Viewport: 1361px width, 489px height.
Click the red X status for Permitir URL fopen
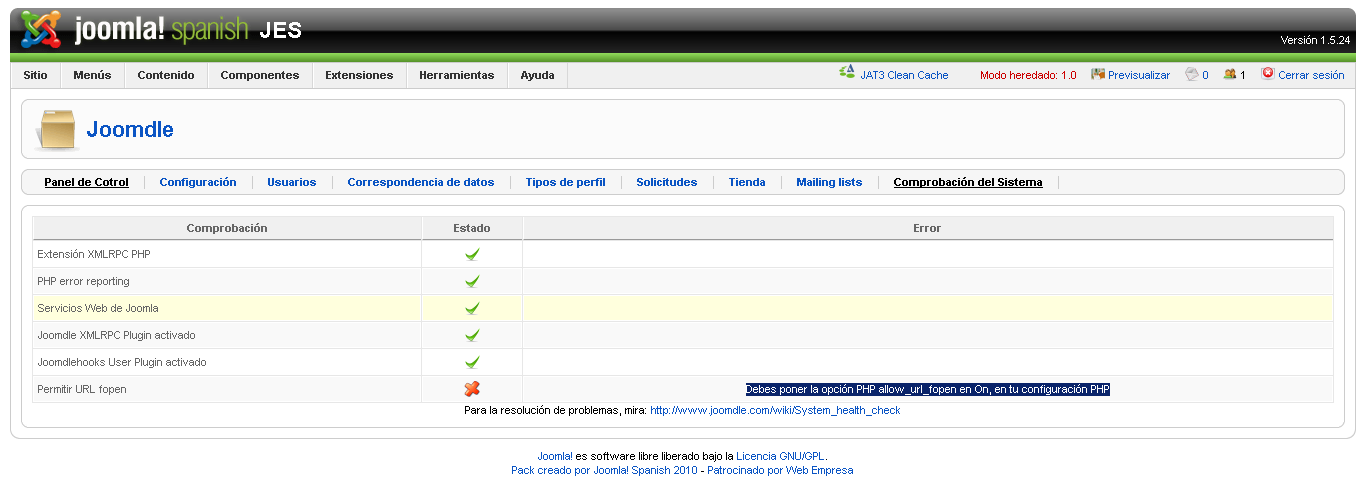pos(472,389)
